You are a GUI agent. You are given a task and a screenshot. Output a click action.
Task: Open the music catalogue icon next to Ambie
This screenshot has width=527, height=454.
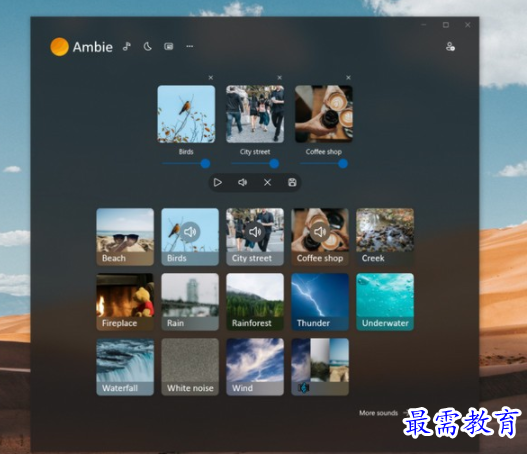(x=127, y=47)
